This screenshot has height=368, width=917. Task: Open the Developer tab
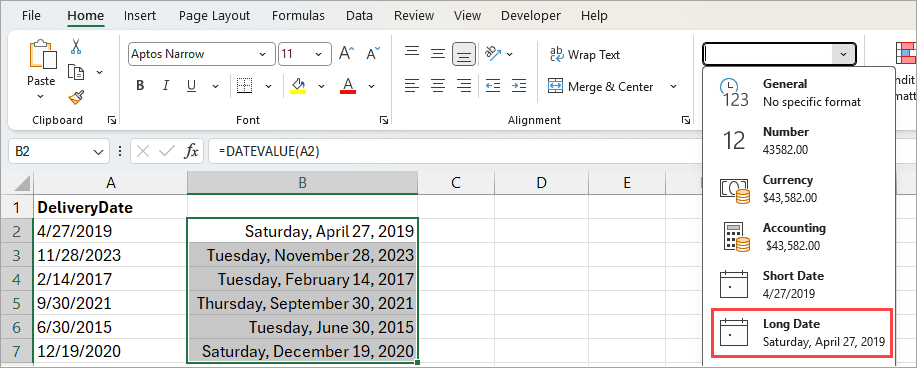click(x=530, y=16)
